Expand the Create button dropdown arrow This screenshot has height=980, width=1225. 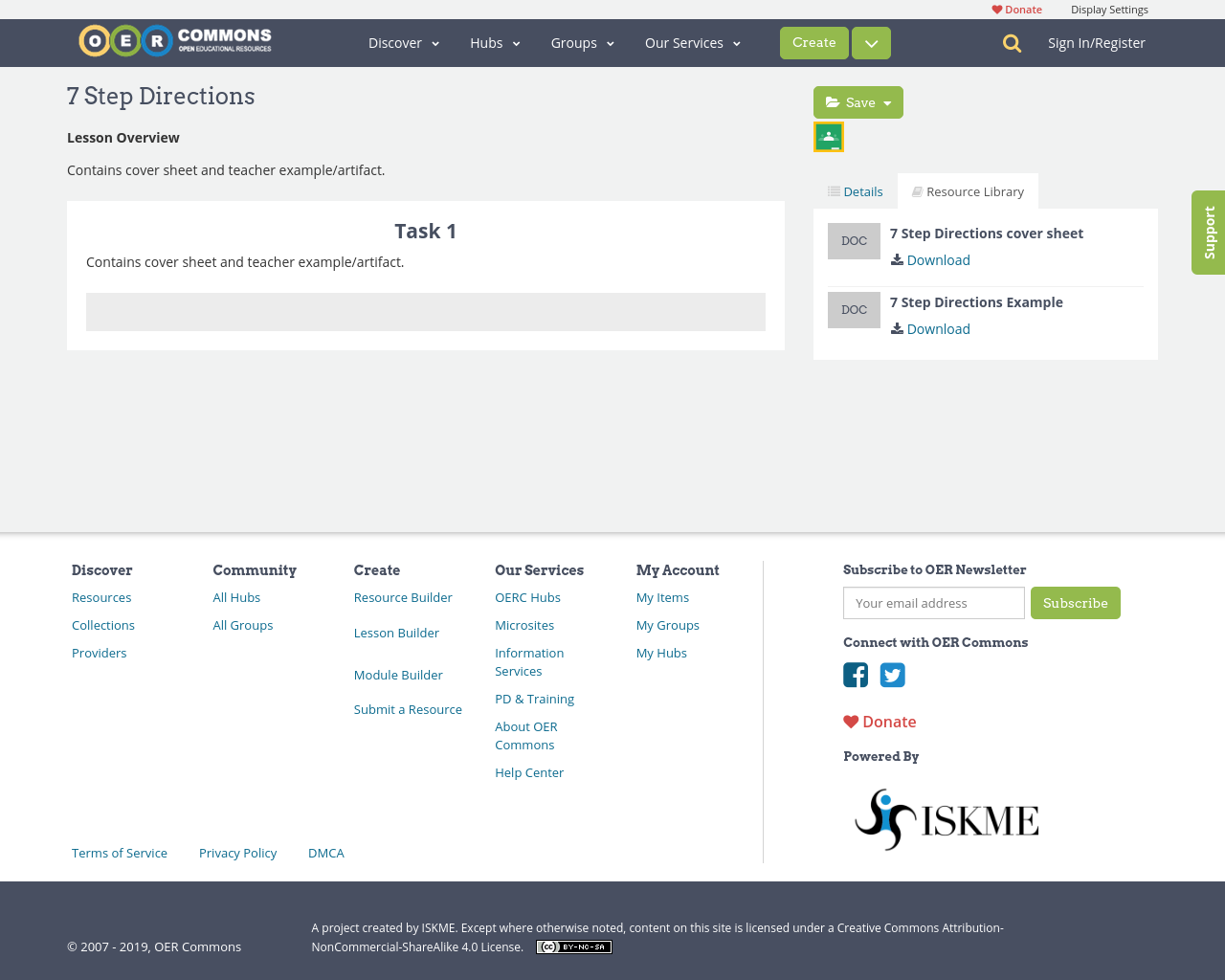(x=869, y=42)
